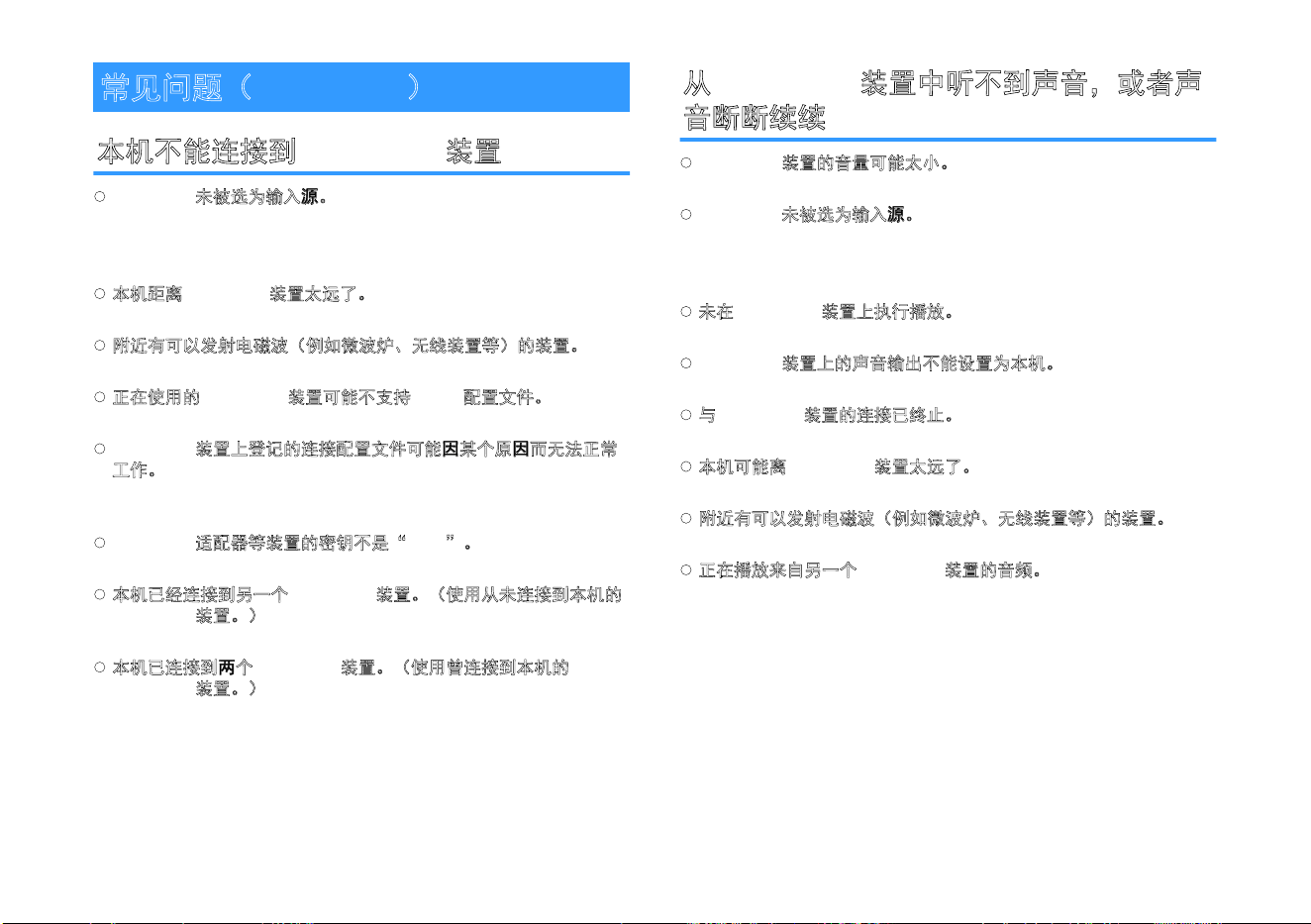Click the bullet circle before 装置的音量可能太小
Viewport: 1311px width, 924px height.
(686, 162)
